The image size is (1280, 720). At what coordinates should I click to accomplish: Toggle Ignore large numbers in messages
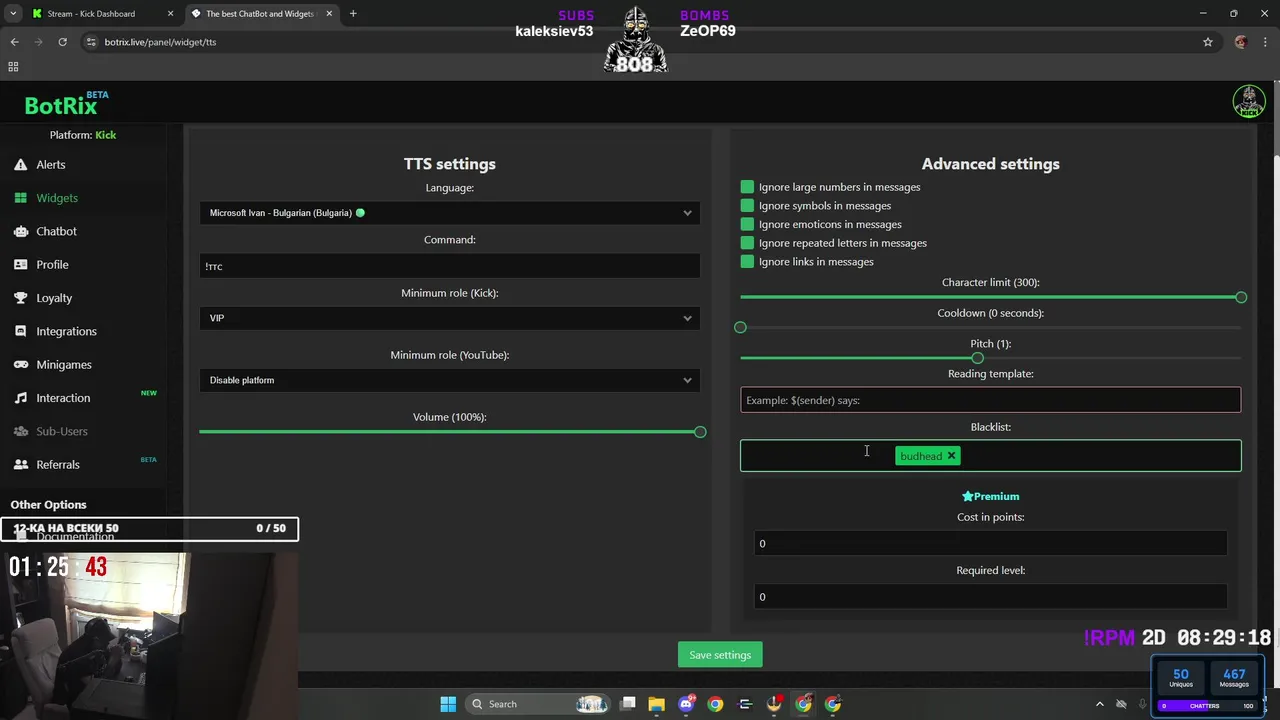tap(747, 187)
